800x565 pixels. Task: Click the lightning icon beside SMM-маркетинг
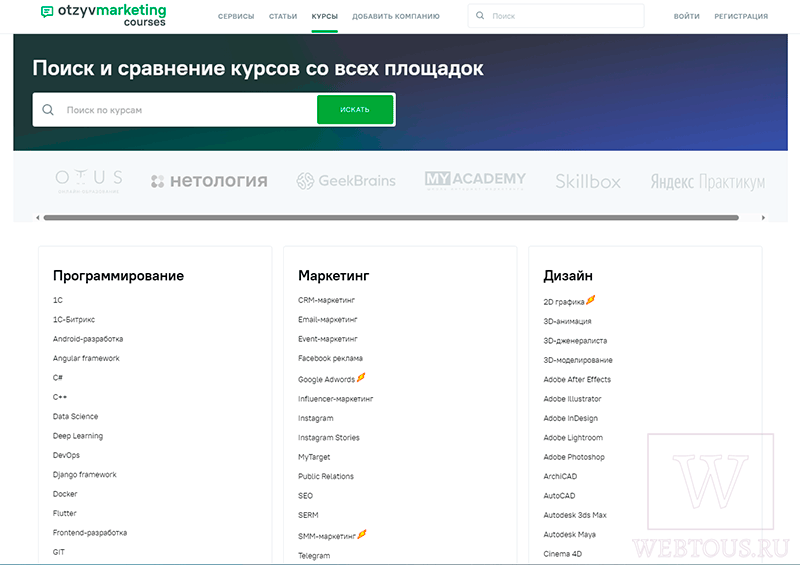(362, 534)
